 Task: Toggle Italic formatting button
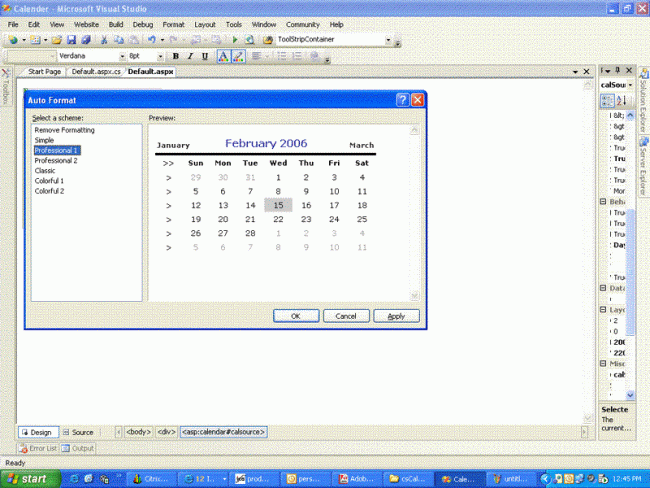[x=190, y=56]
